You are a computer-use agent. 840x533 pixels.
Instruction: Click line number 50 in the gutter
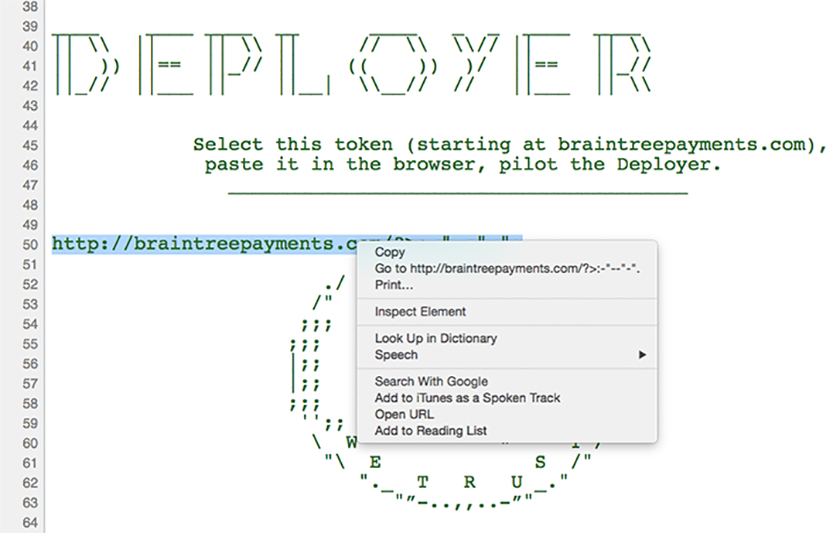coord(30,245)
